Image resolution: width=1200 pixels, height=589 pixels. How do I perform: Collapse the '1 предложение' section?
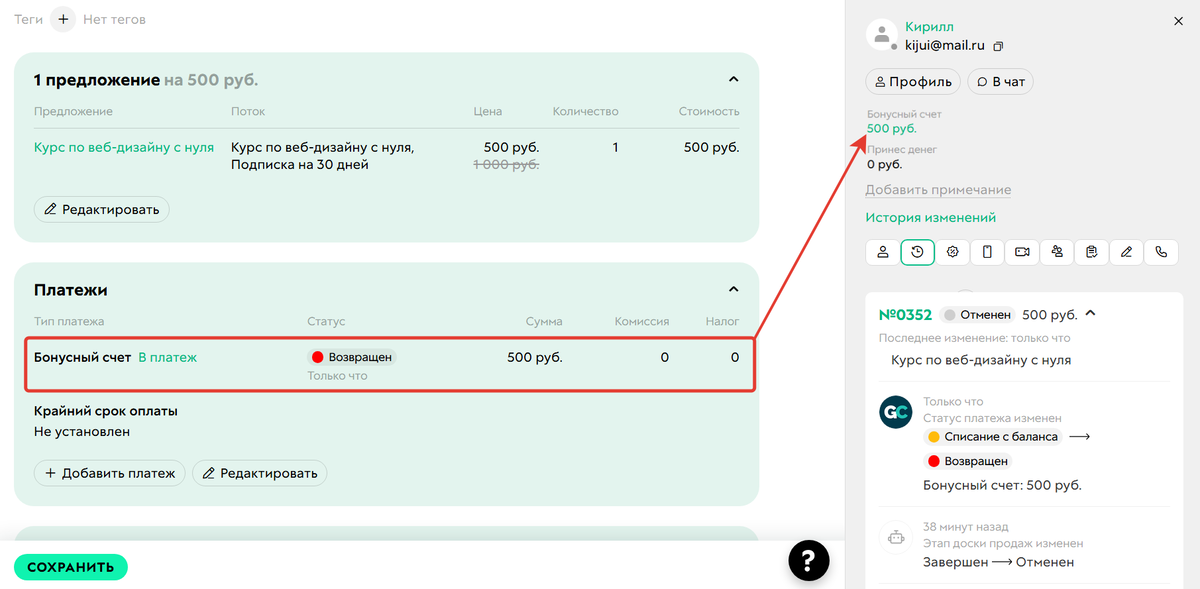tap(733, 79)
